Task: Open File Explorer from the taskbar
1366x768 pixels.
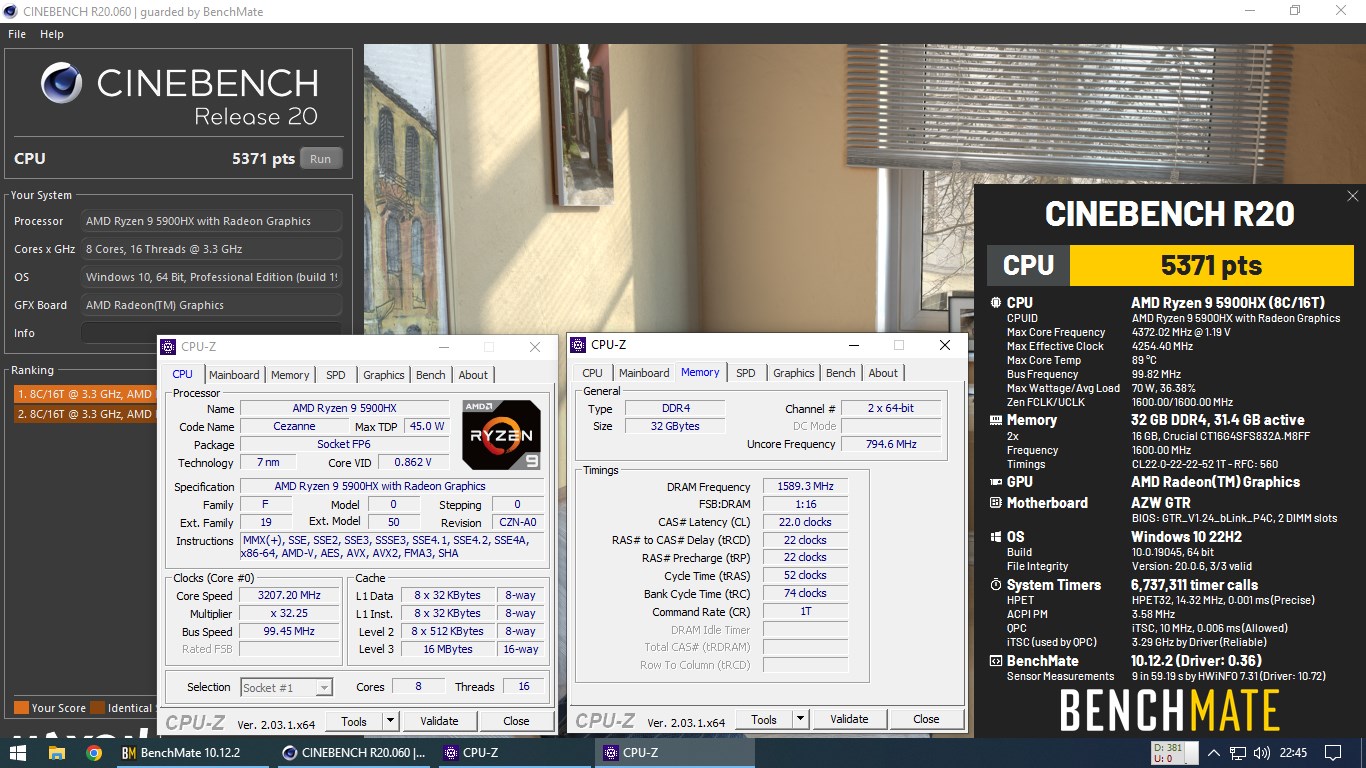Action: [x=57, y=753]
